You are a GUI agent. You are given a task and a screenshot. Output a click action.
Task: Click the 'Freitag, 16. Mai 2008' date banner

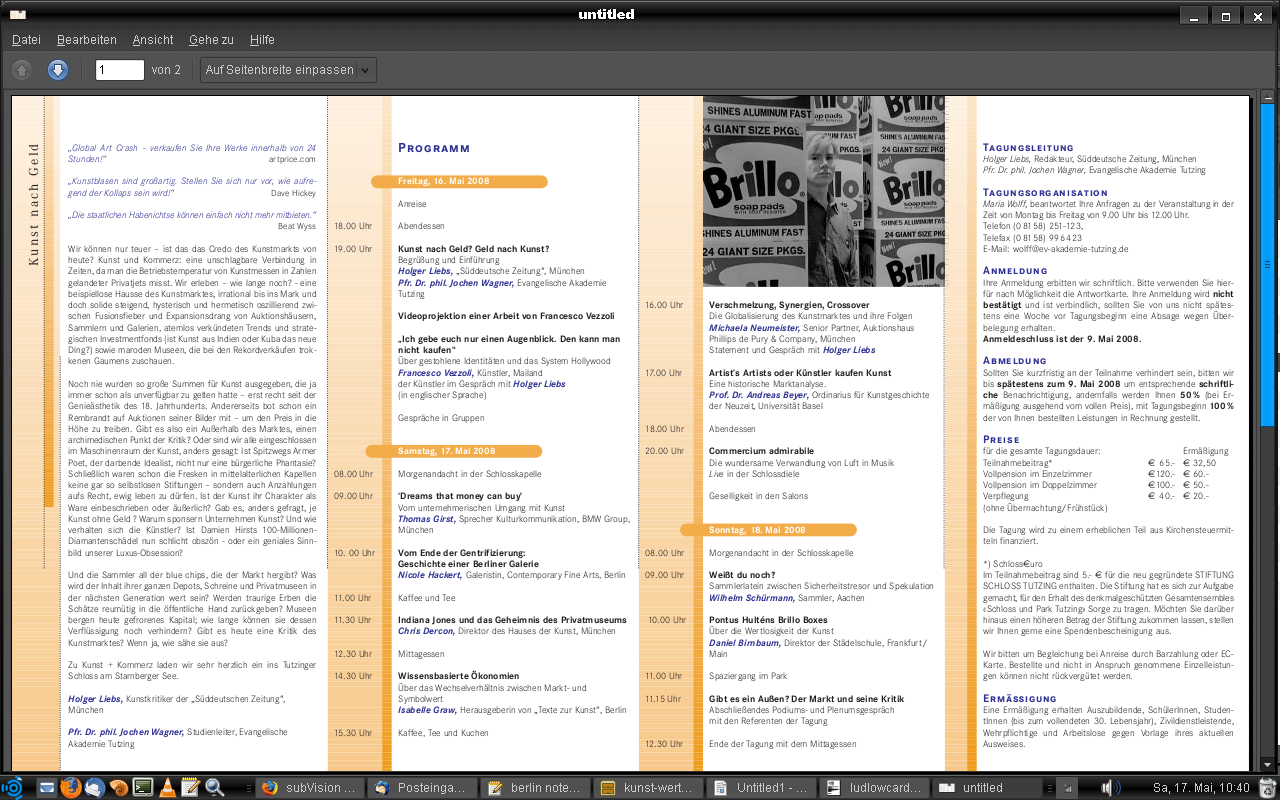pyautogui.click(x=459, y=181)
